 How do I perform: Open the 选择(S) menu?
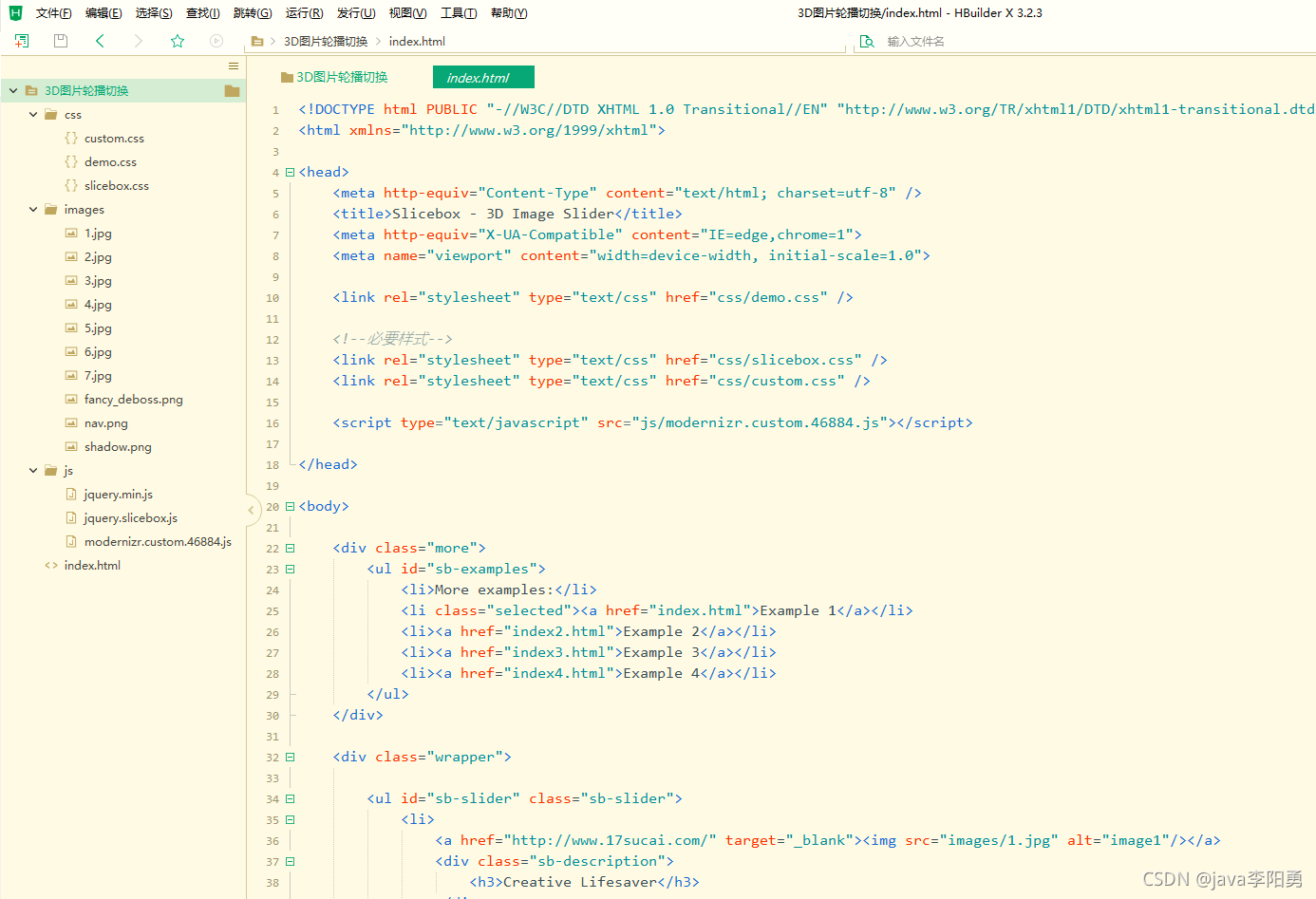(154, 12)
